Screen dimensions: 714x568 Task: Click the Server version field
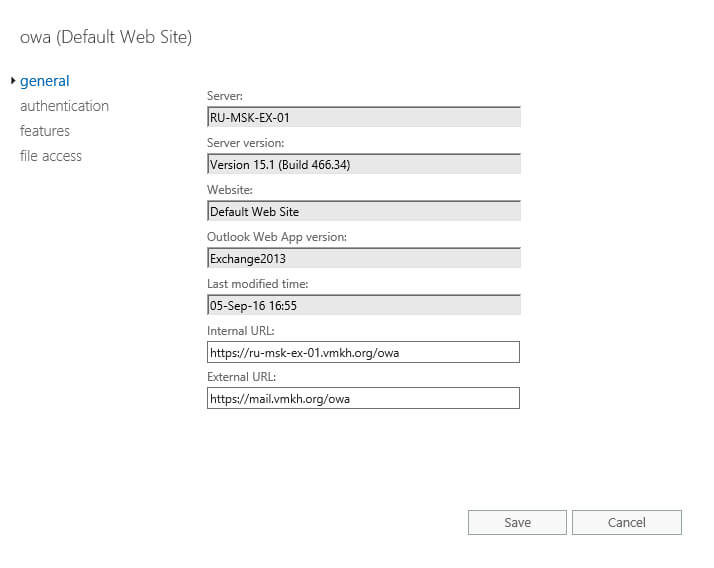[x=363, y=164]
